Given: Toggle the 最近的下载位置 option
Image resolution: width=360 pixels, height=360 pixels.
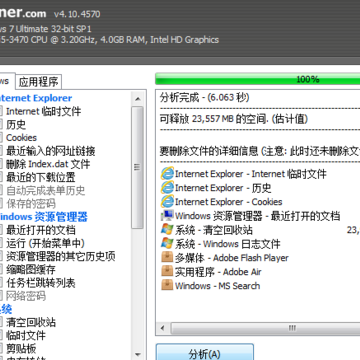Looking at the screenshot, I should [1, 177].
